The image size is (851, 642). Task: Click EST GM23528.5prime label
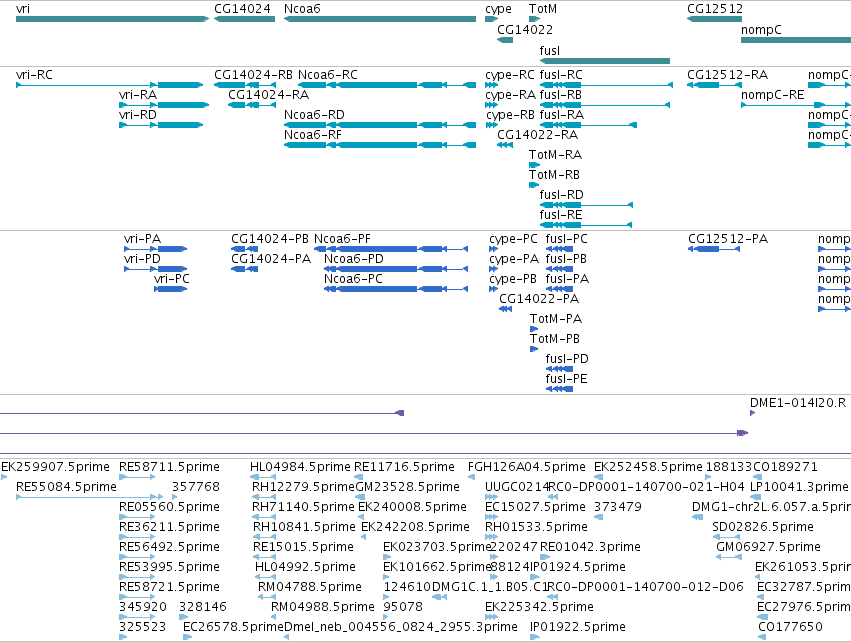[x=408, y=487]
